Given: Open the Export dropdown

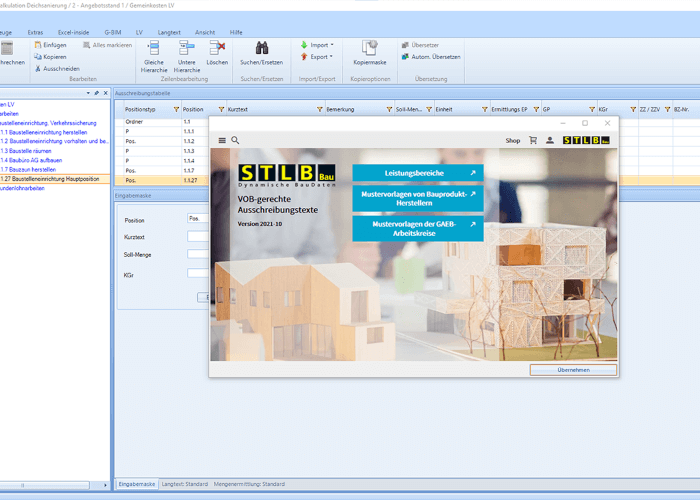Looking at the screenshot, I should click(x=317, y=57).
